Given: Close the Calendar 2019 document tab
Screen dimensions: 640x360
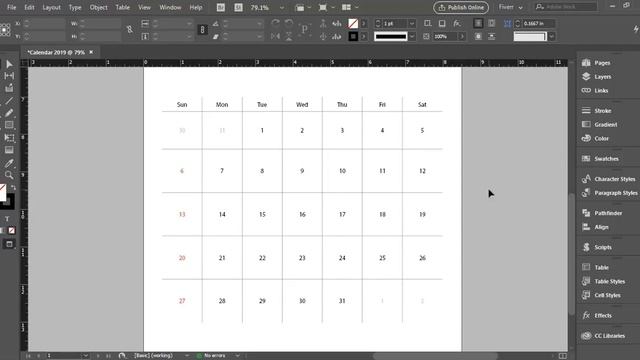Looking at the screenshot, I should coord(91,52).
